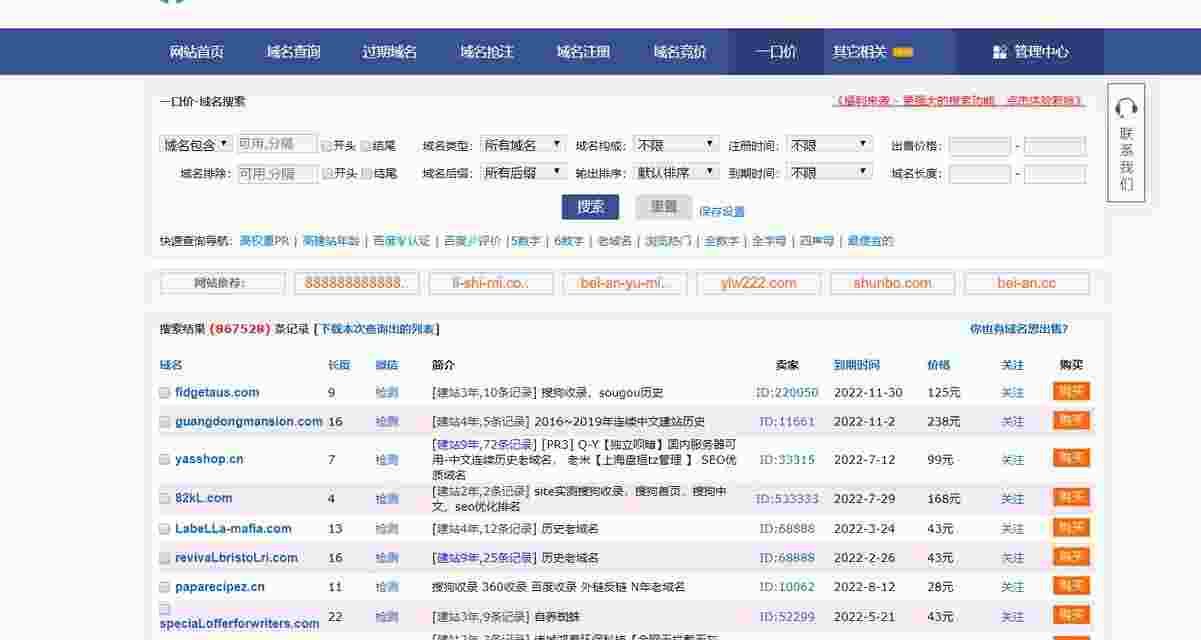Image resolution: width=1201 pixels, height=640 pixels.
Task: Select checkbox for guangdongmansion.com
Action: coord(165,422)
